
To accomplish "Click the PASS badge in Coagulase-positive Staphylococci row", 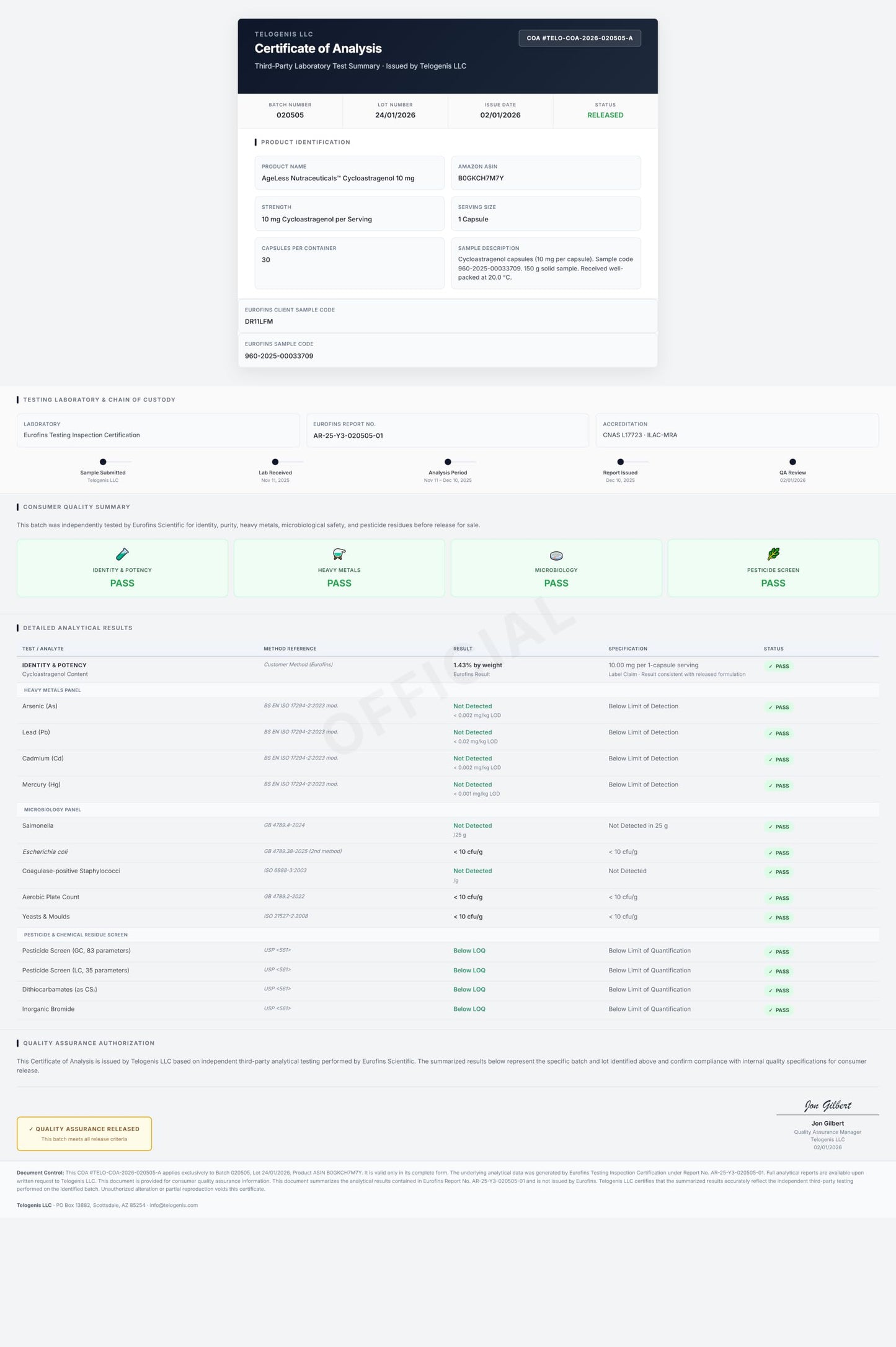I will tap(779, 872).
